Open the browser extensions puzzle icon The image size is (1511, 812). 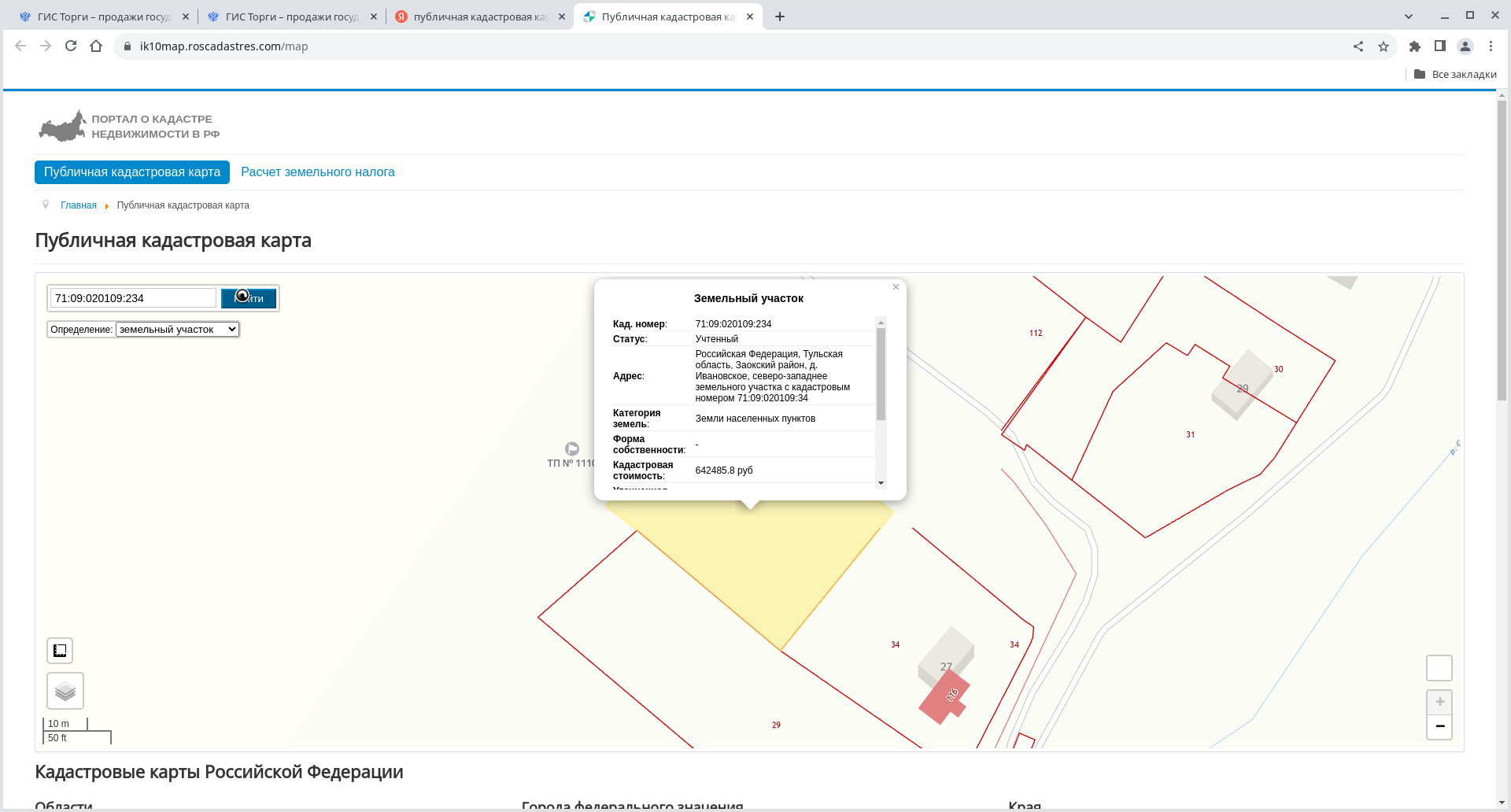[1415, 46]
